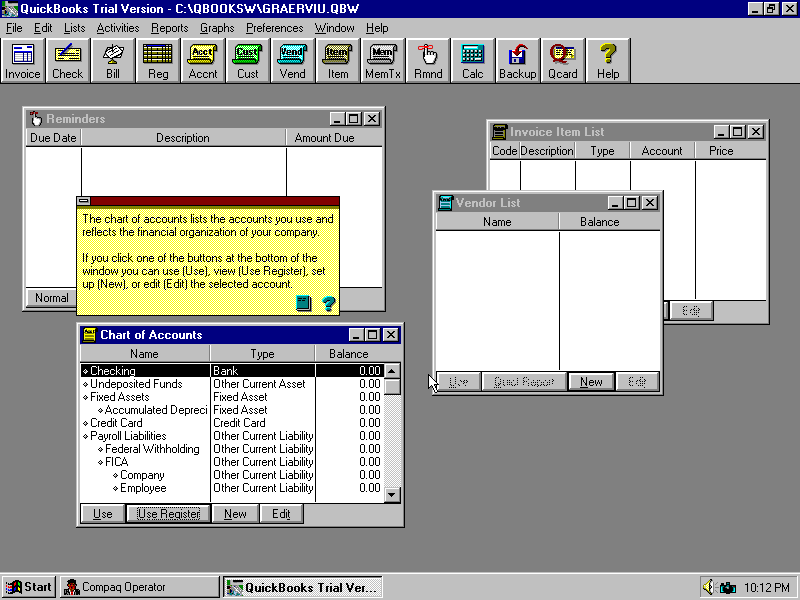Viewport: 800px width, 600px height.
Task: Open the Accnt chart of accounts icon
Action: tap(203, 61)
